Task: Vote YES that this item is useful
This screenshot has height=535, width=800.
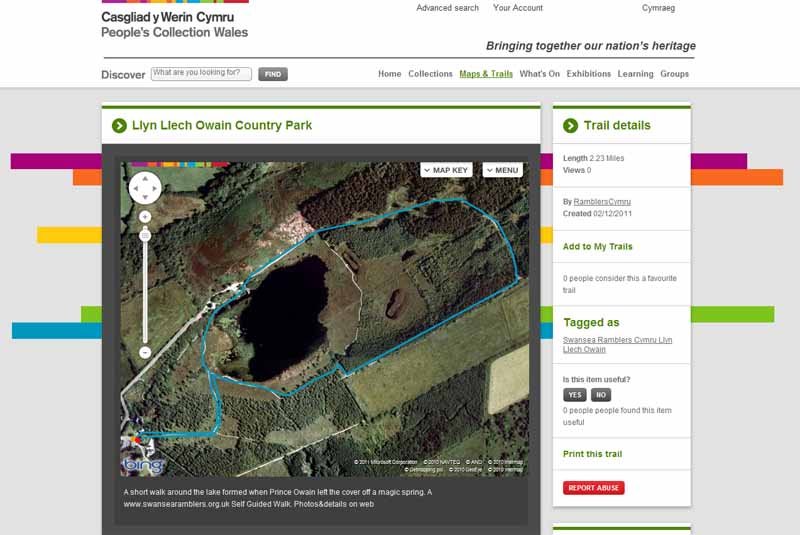Action: [574, 395]
